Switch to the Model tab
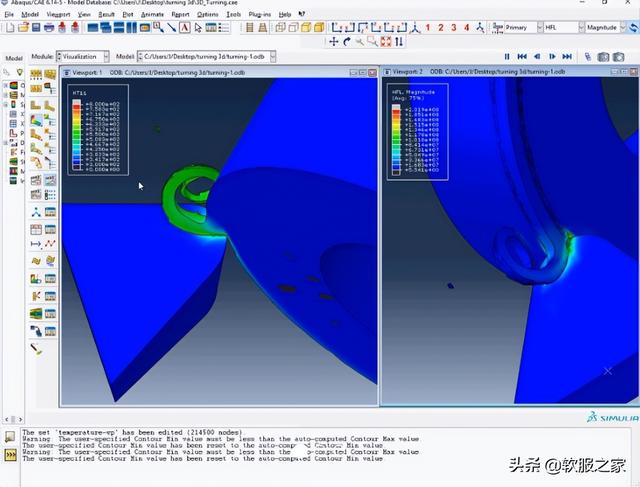 14,58
